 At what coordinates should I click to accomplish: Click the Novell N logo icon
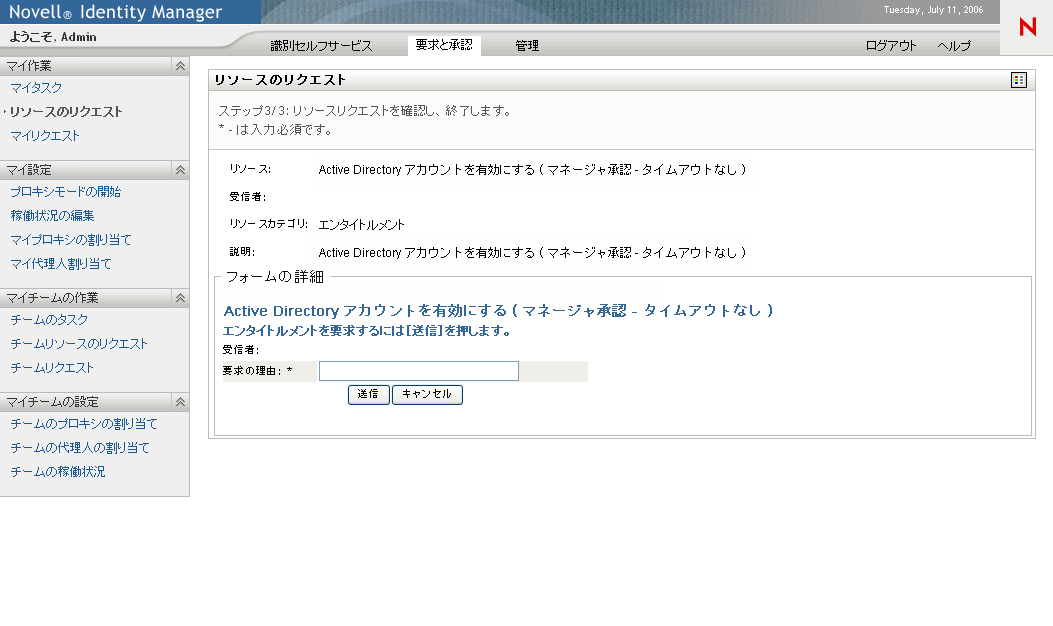coord(1027,27)
